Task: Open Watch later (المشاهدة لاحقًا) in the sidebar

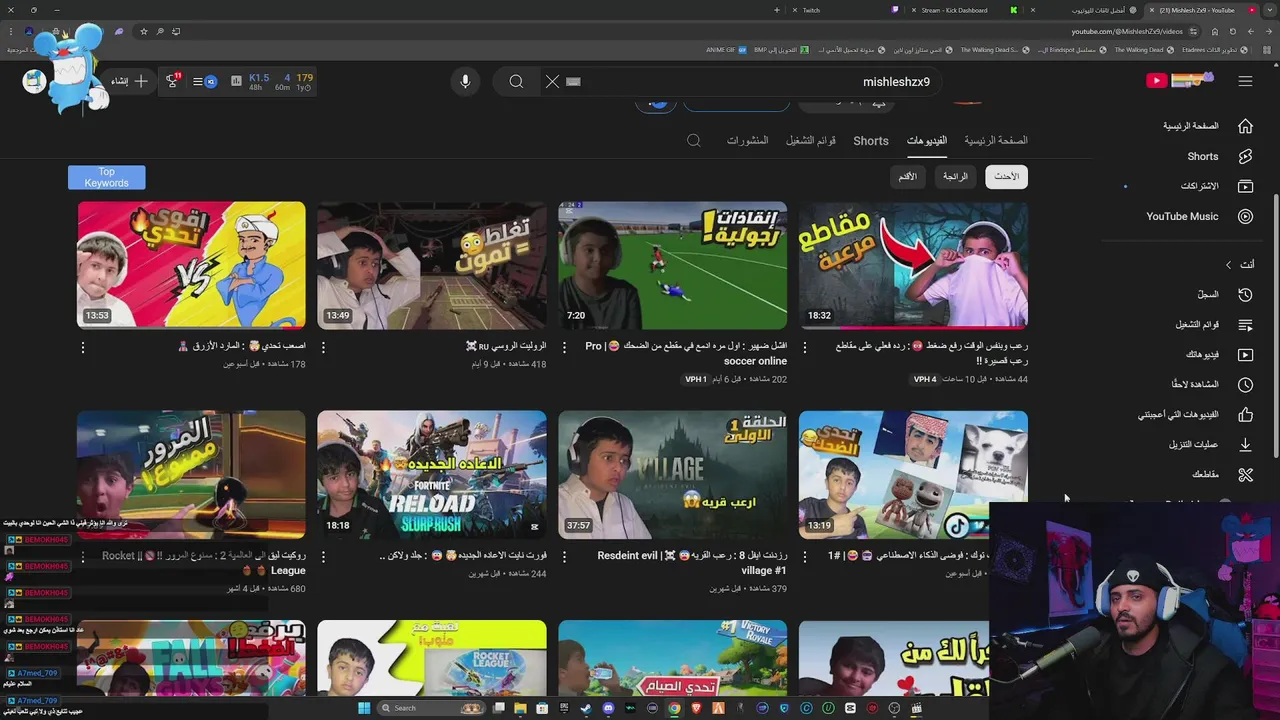Action: pyautogui.click(x=1212, y=384)
